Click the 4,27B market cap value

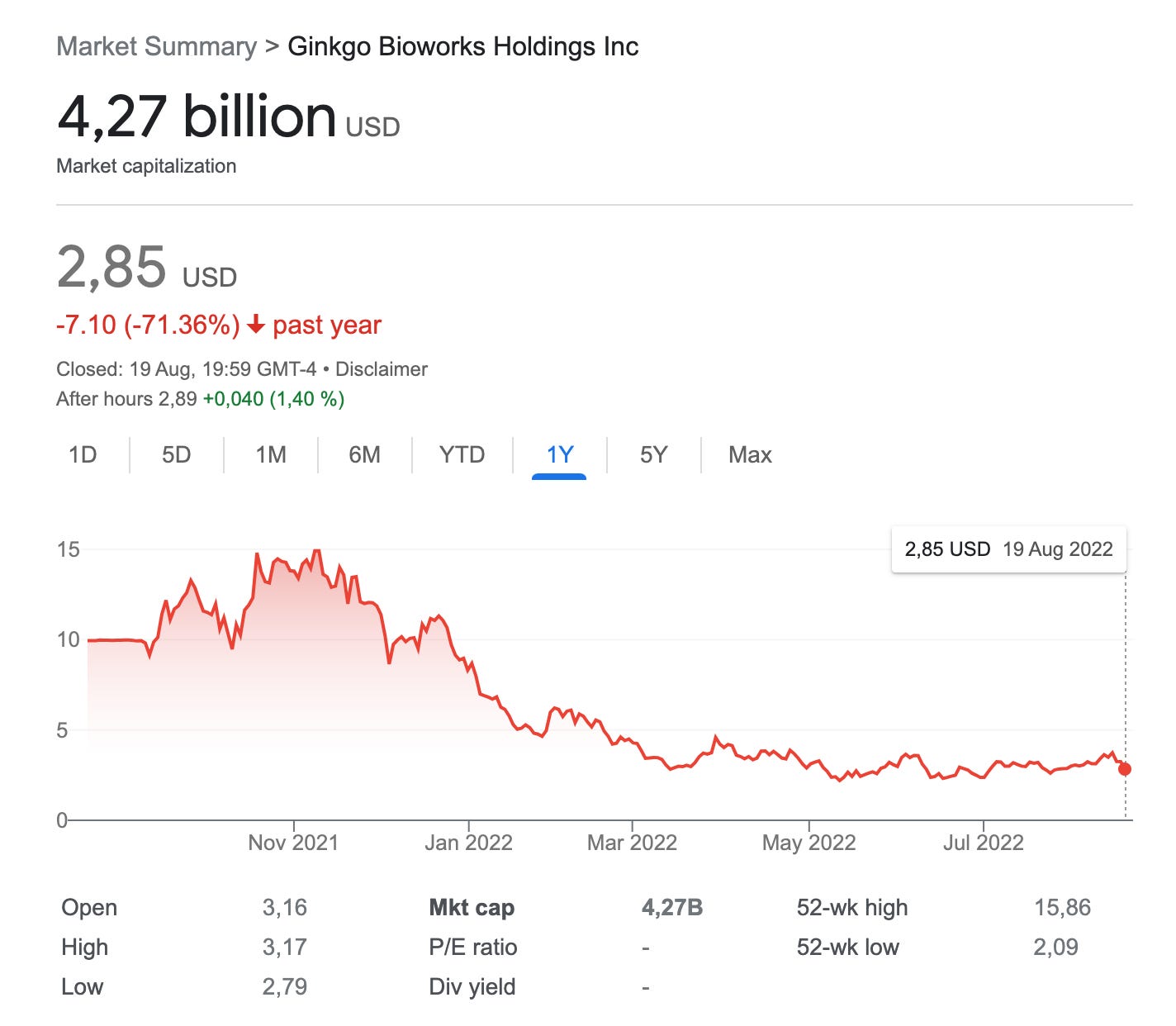pyautogui.click(x=672, y=908)
